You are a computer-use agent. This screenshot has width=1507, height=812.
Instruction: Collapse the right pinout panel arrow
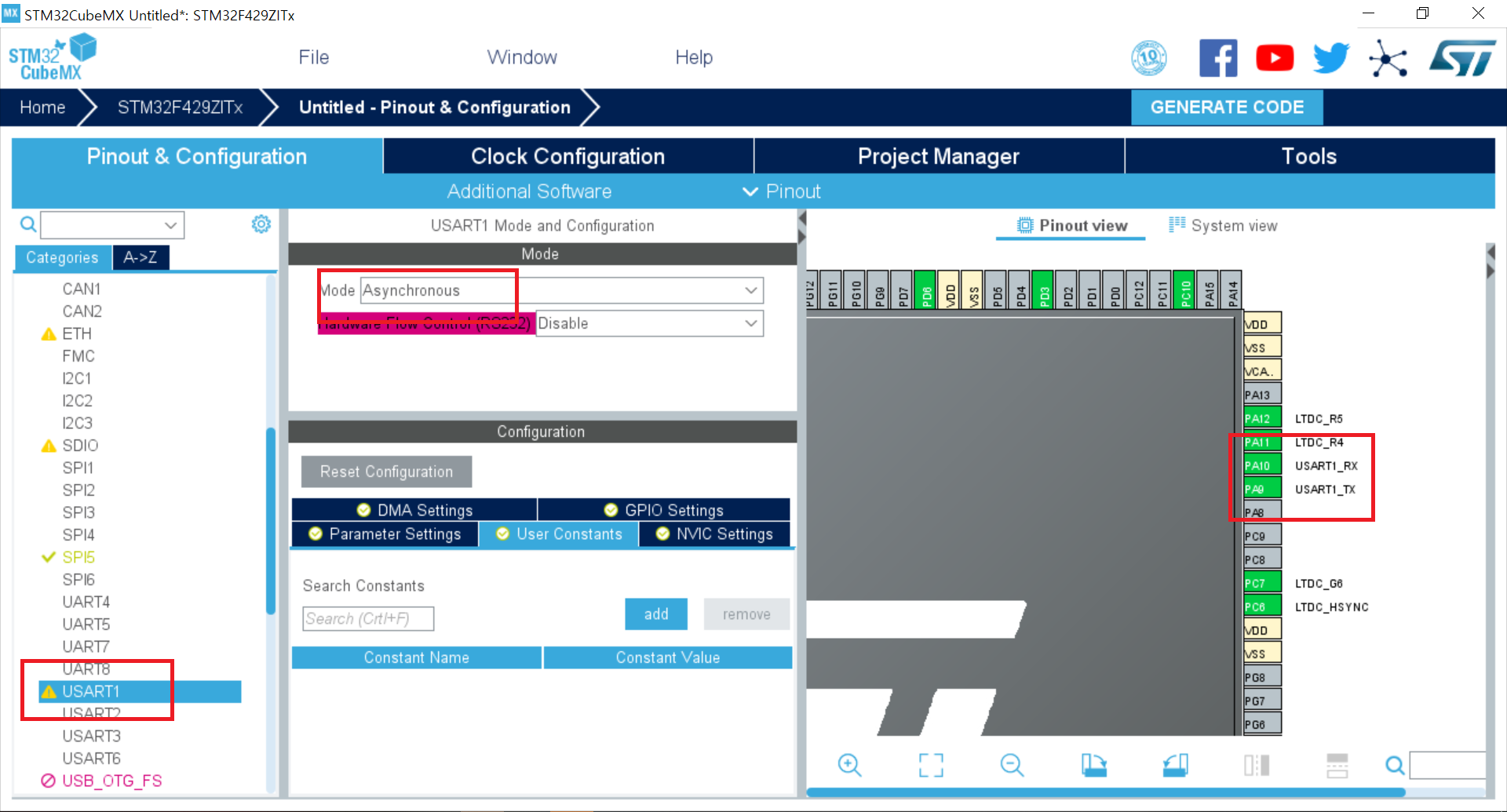pos(1491,271)
